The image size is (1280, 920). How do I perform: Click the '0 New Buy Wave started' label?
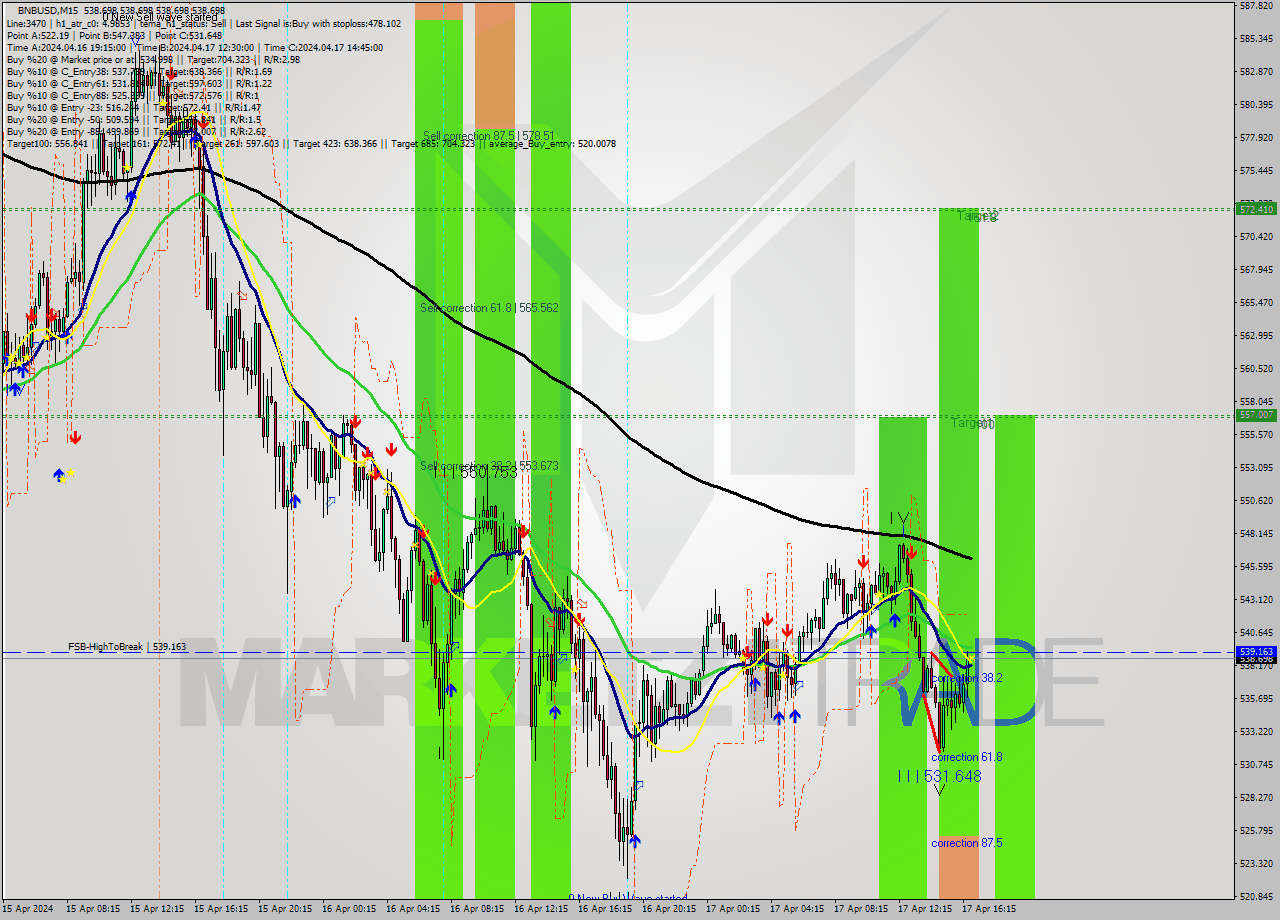coord(628,898)
